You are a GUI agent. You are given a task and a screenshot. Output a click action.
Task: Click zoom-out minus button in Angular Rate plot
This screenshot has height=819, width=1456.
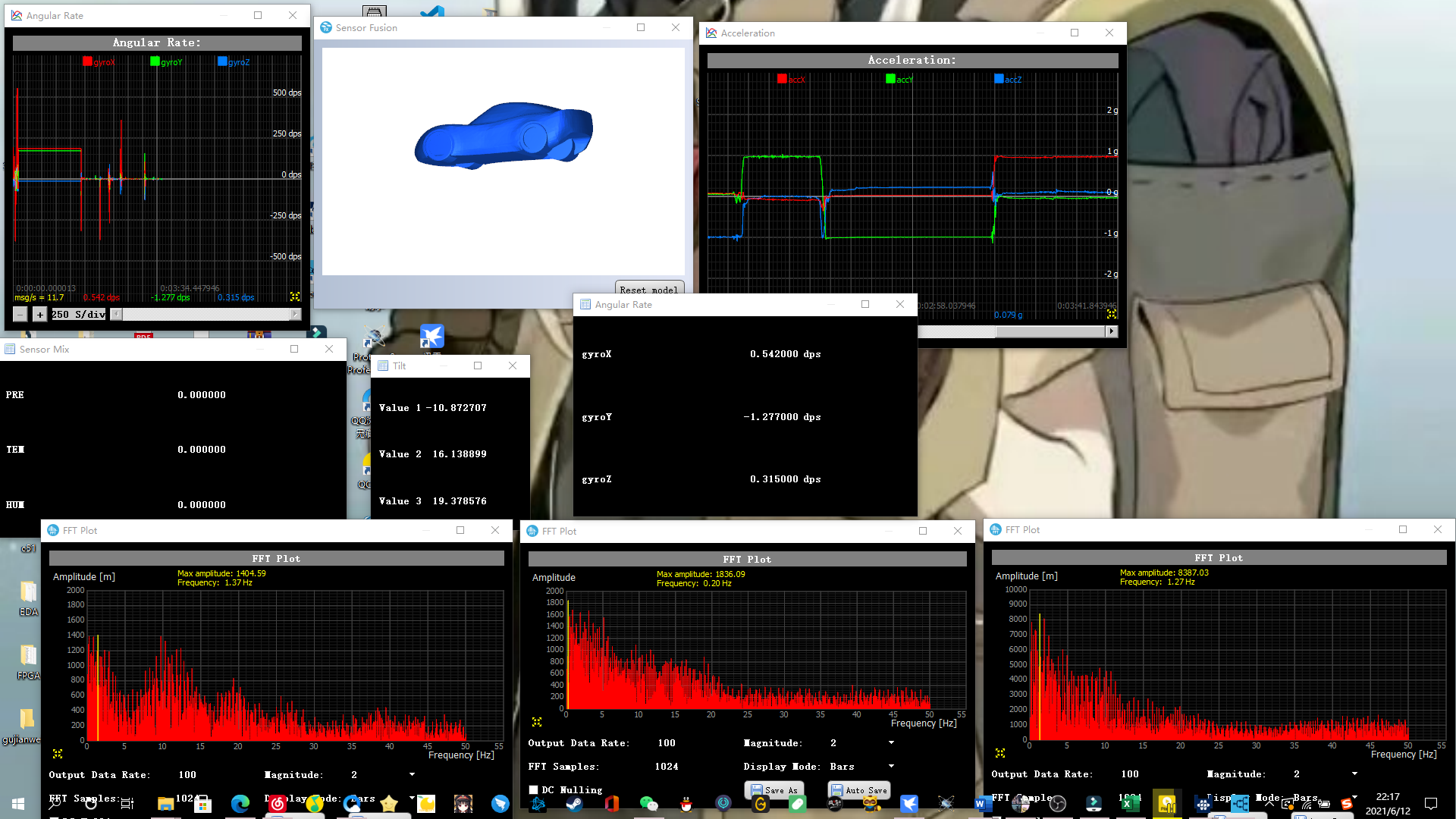(20, 314)
